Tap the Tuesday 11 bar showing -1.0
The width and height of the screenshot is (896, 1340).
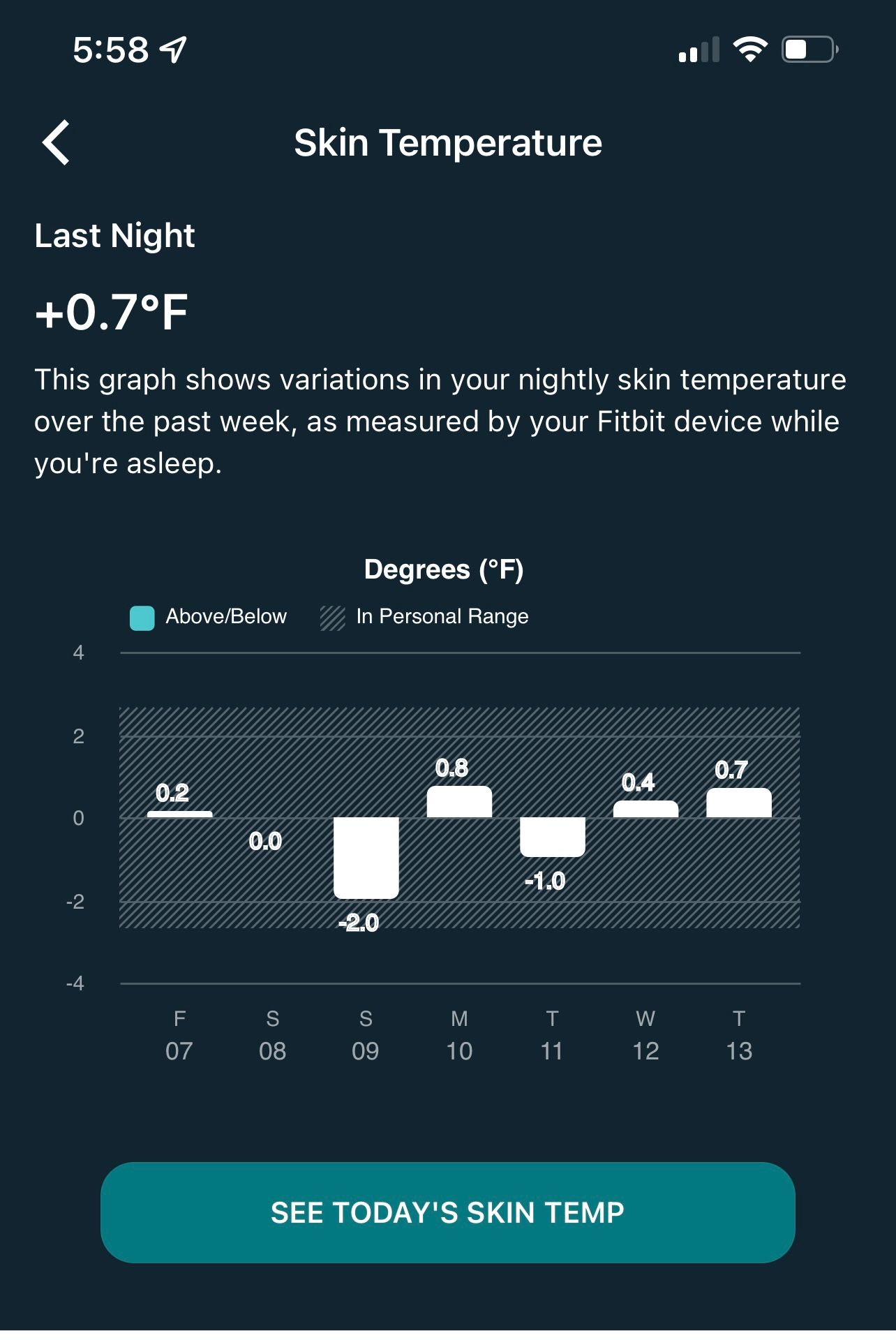[552, 836]
